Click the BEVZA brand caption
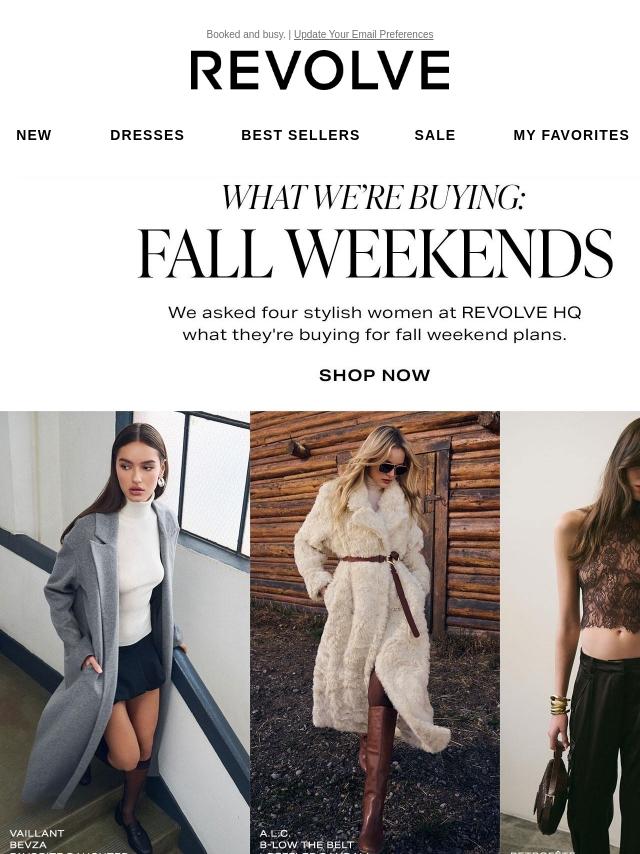 28,845
